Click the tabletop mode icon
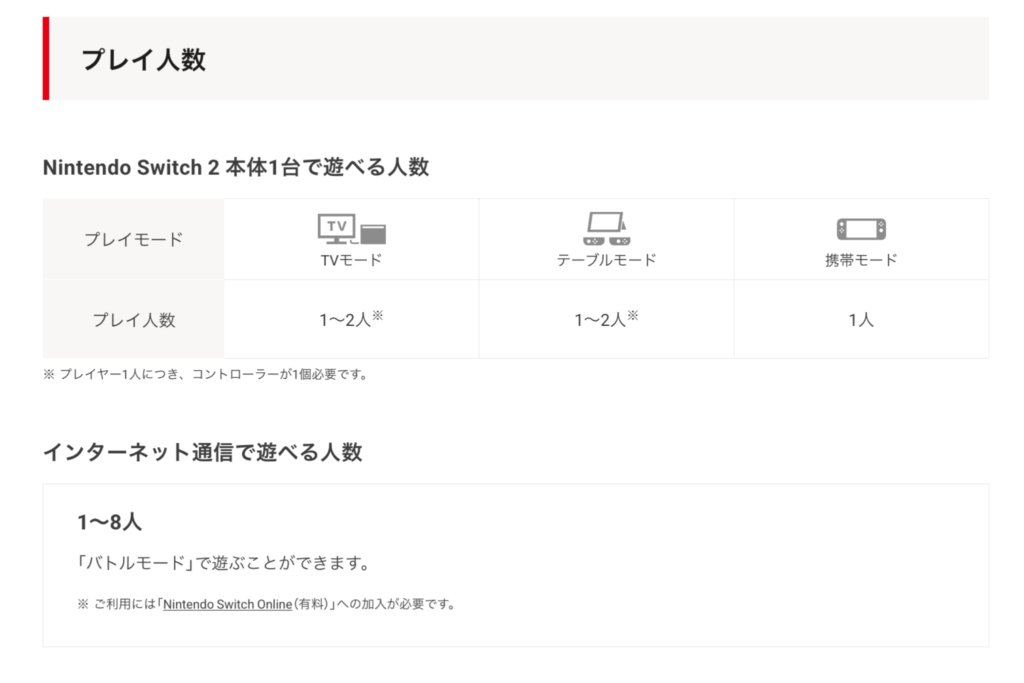The height and width of the screenshot is (683, 1024). pos(606,229)
